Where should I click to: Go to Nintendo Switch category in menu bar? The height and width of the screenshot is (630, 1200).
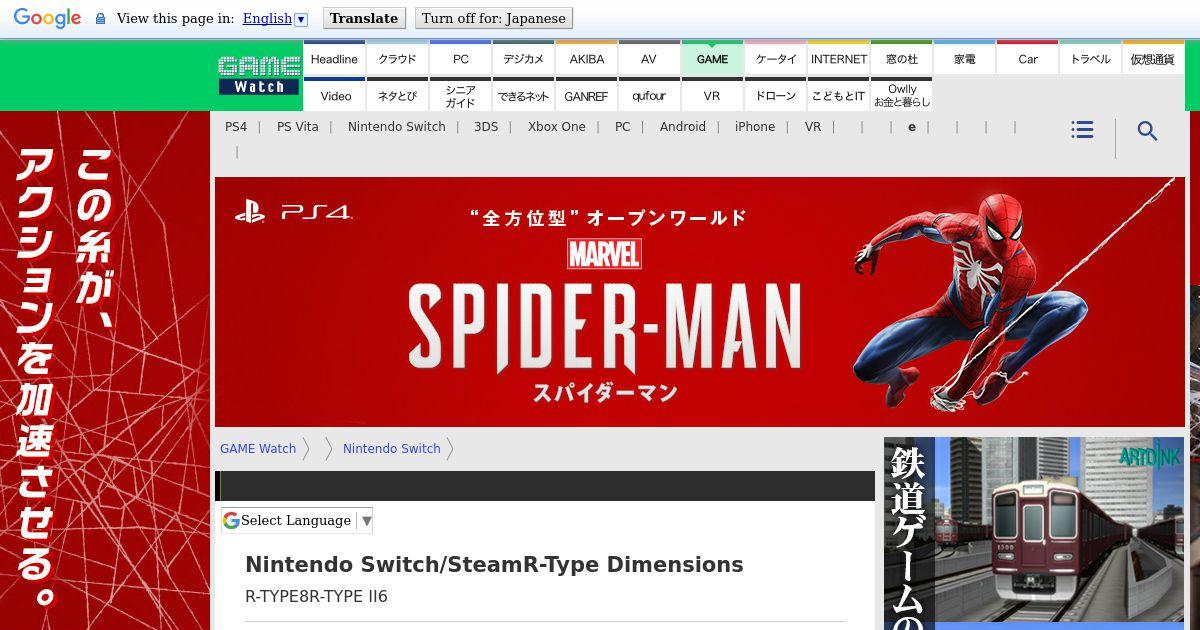click(397, 127)
